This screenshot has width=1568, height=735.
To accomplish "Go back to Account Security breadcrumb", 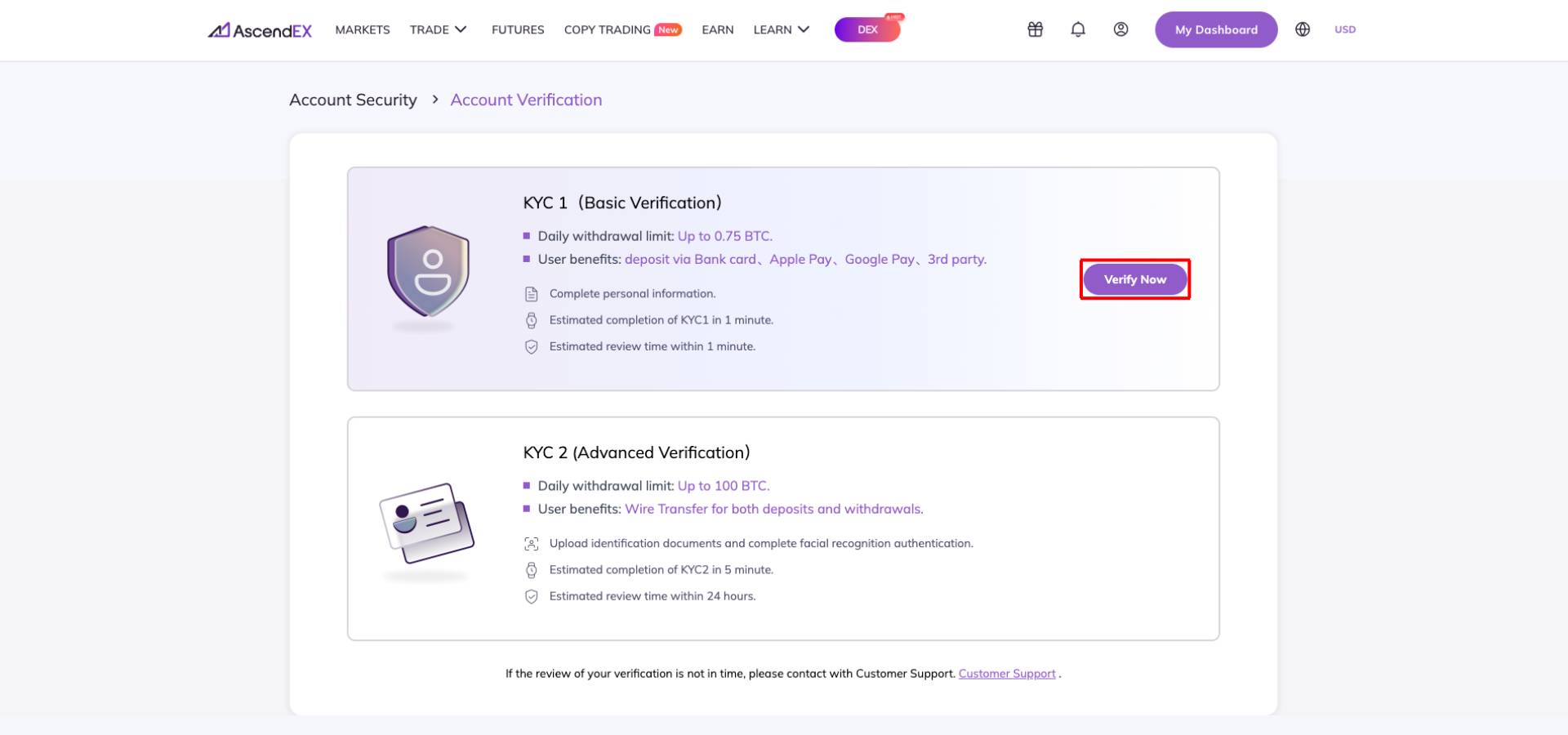I will point(353,100).
